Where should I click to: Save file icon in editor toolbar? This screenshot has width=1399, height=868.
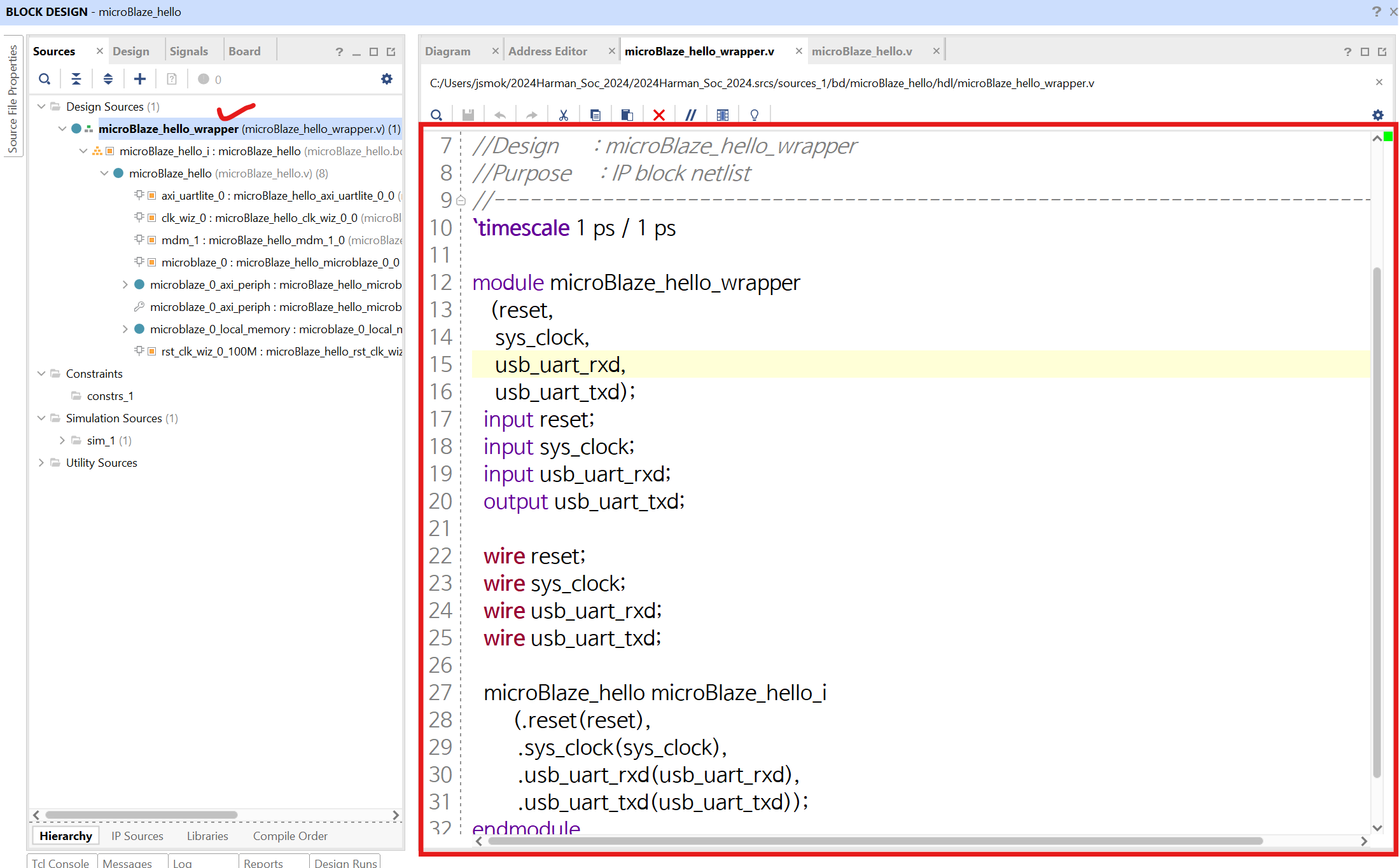468,115
